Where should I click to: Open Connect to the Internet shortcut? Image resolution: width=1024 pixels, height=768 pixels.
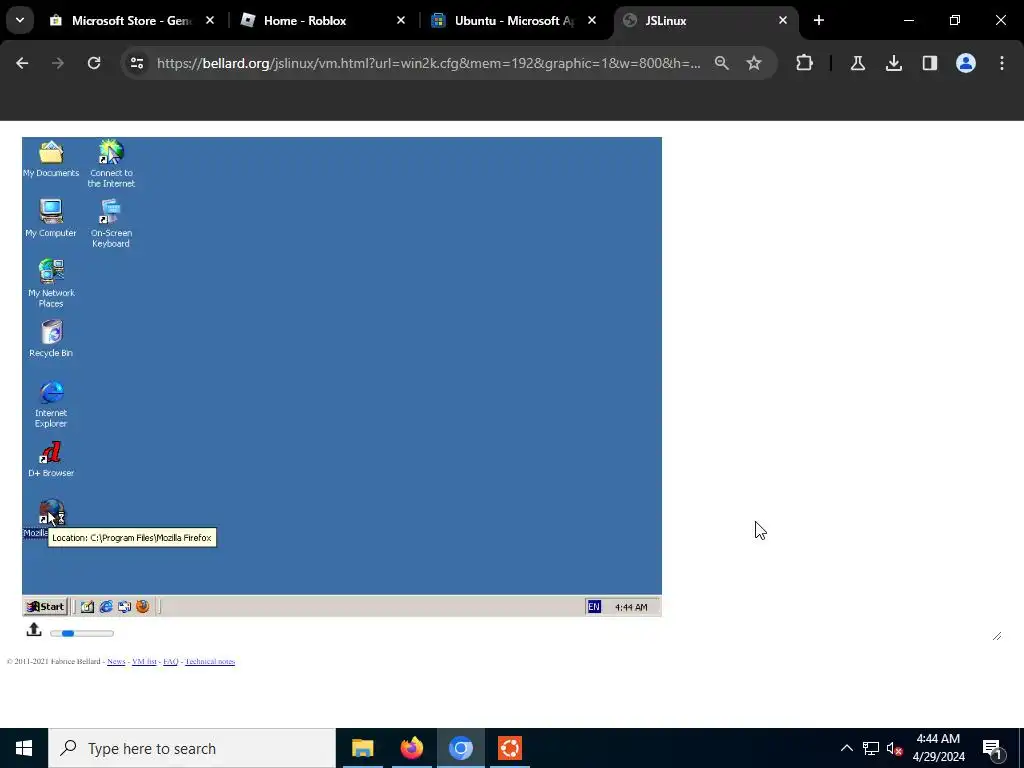pyautogui.click(x=111, y=163)
